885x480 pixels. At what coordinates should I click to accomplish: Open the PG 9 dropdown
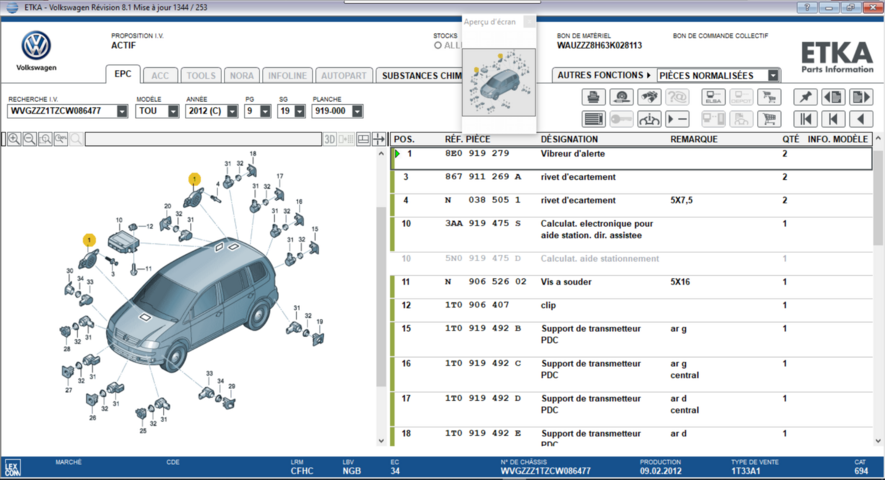click(265, 111)
